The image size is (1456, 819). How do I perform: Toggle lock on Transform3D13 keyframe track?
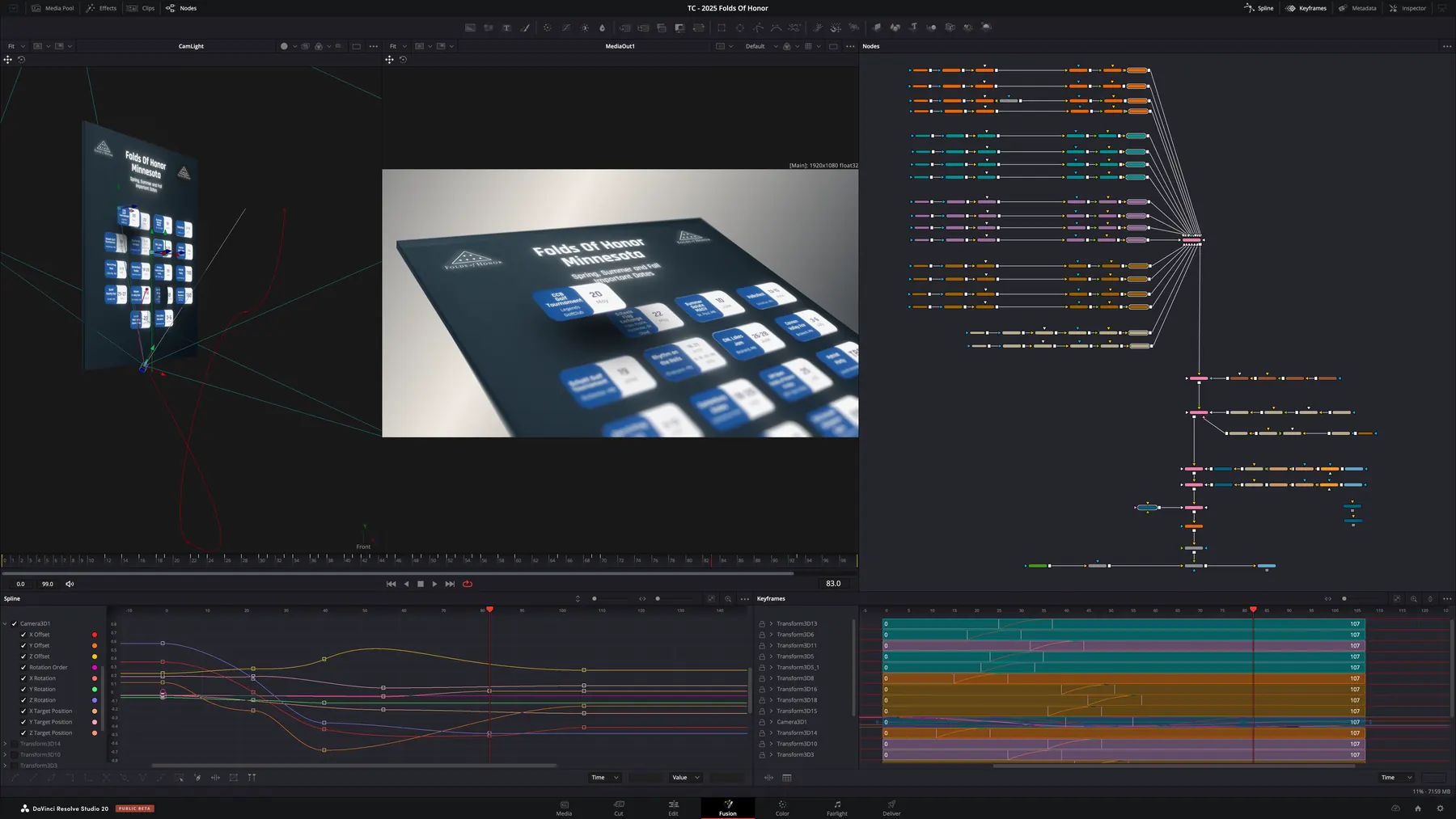762,624
